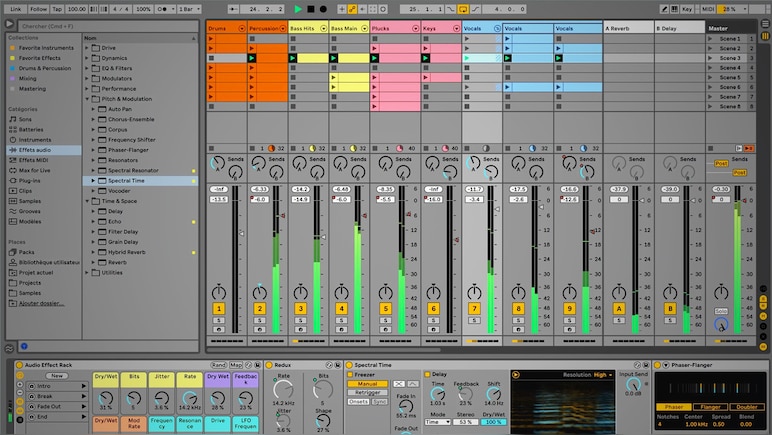Solo track 7 with S button
Viewport: 772px width, 435px height.
coord(474,320)
